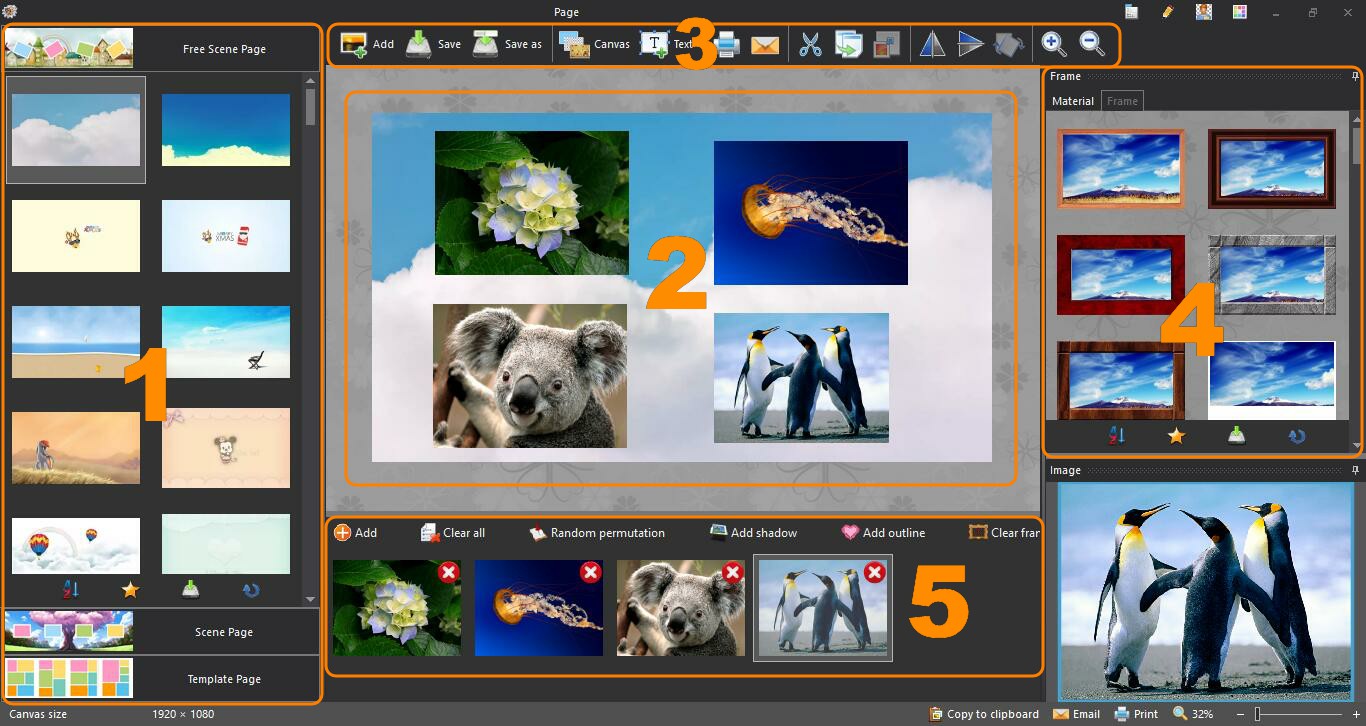Click the refresh icon in Frame panel

click(x=1297, y=435)
